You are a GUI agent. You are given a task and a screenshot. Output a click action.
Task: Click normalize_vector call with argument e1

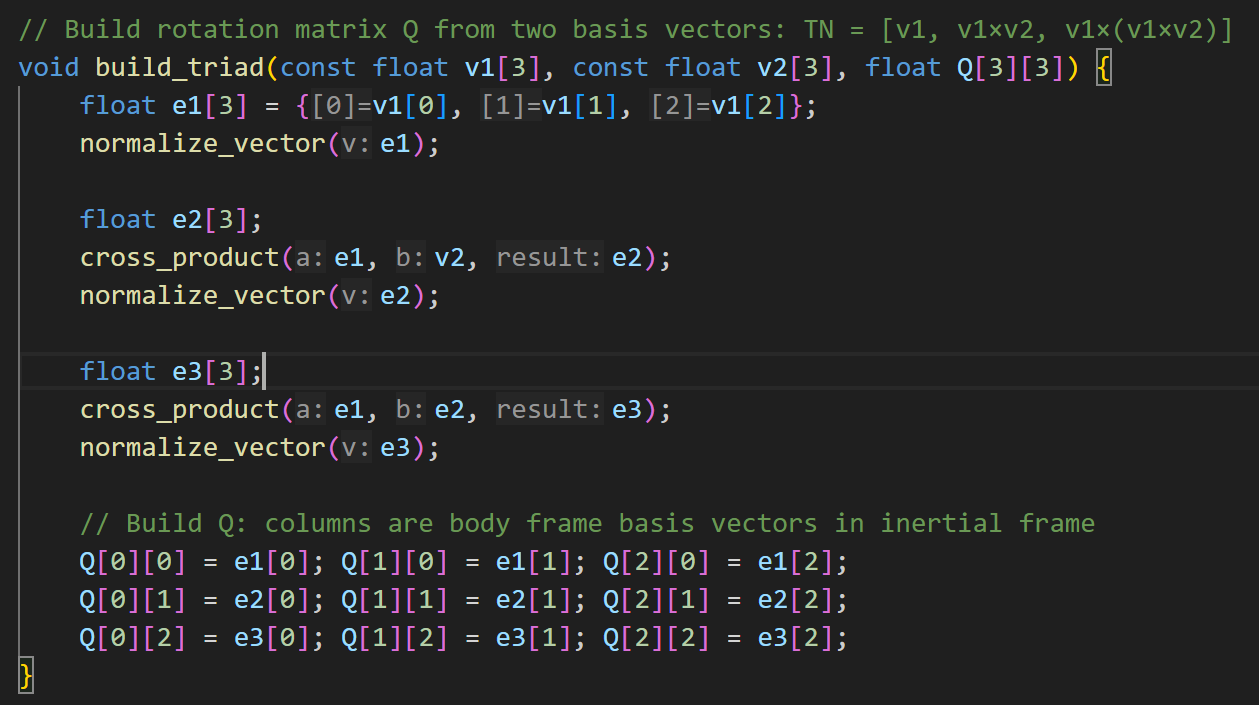tap(202, 144)
